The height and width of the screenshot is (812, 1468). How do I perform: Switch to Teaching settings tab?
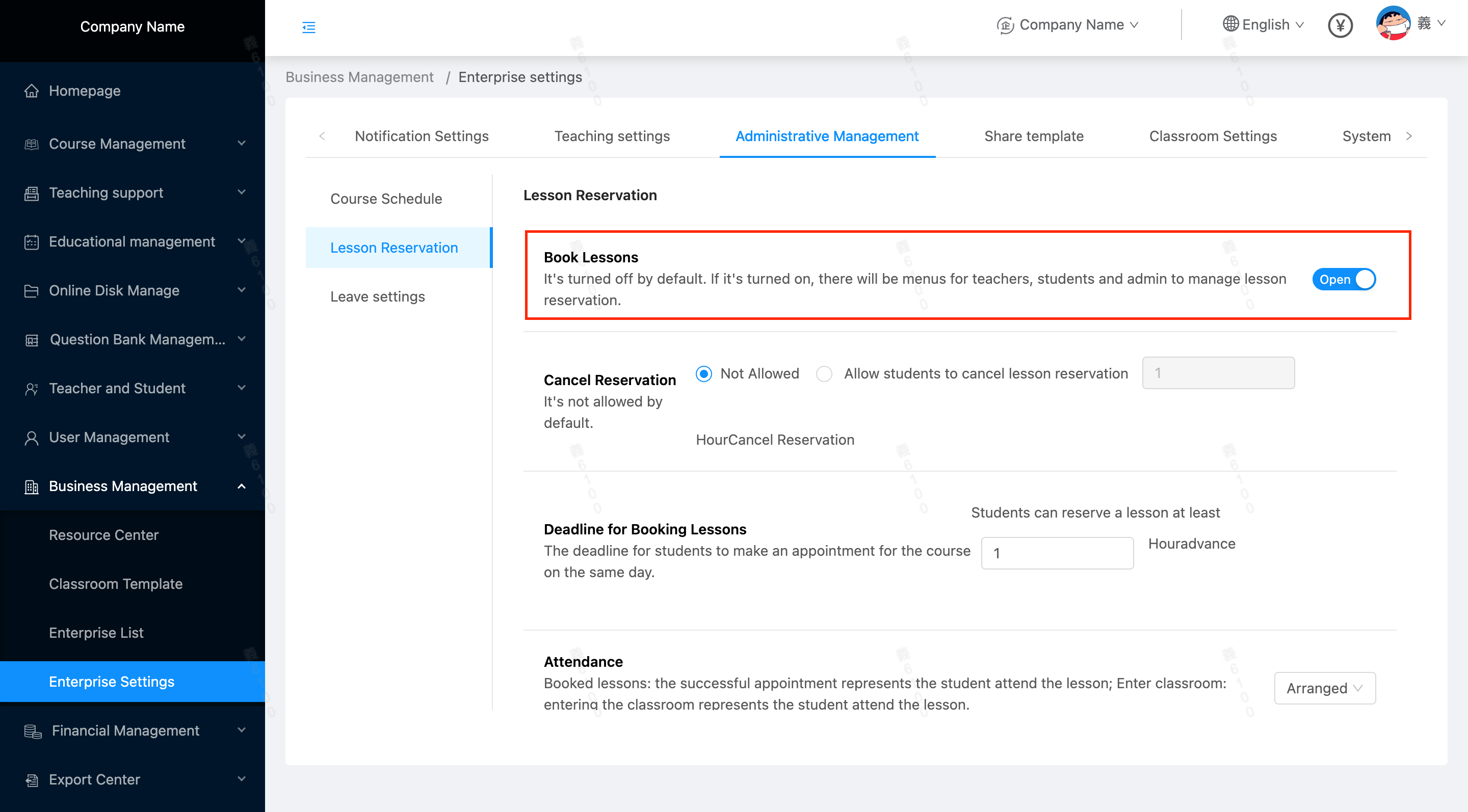612,136
